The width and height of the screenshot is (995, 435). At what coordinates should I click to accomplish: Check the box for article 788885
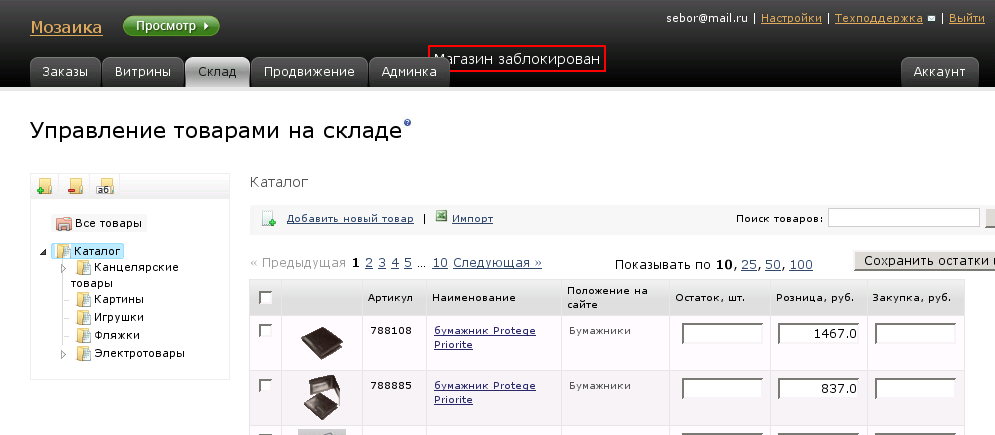point(266,385)
